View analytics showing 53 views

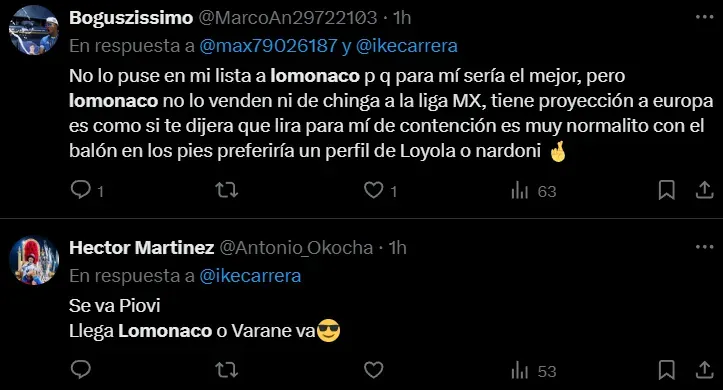tap(533, 371)
